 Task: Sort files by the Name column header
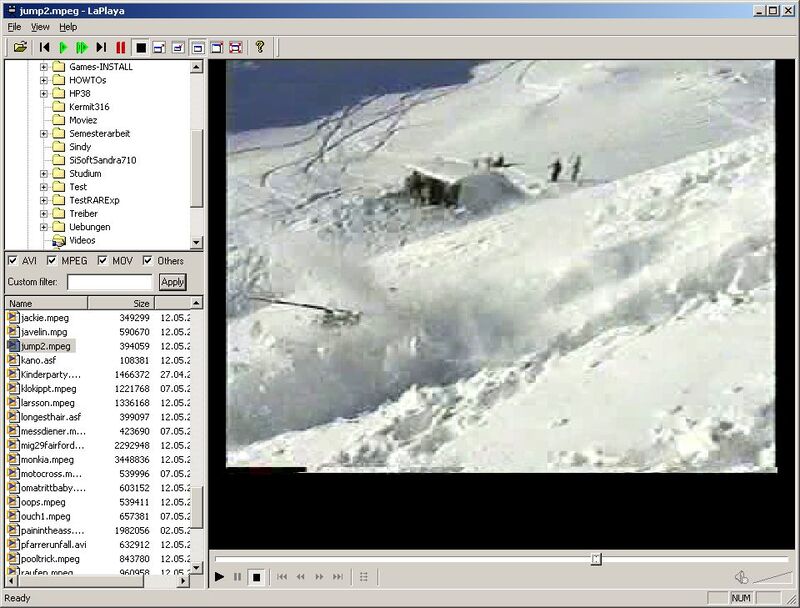(46, 303)
